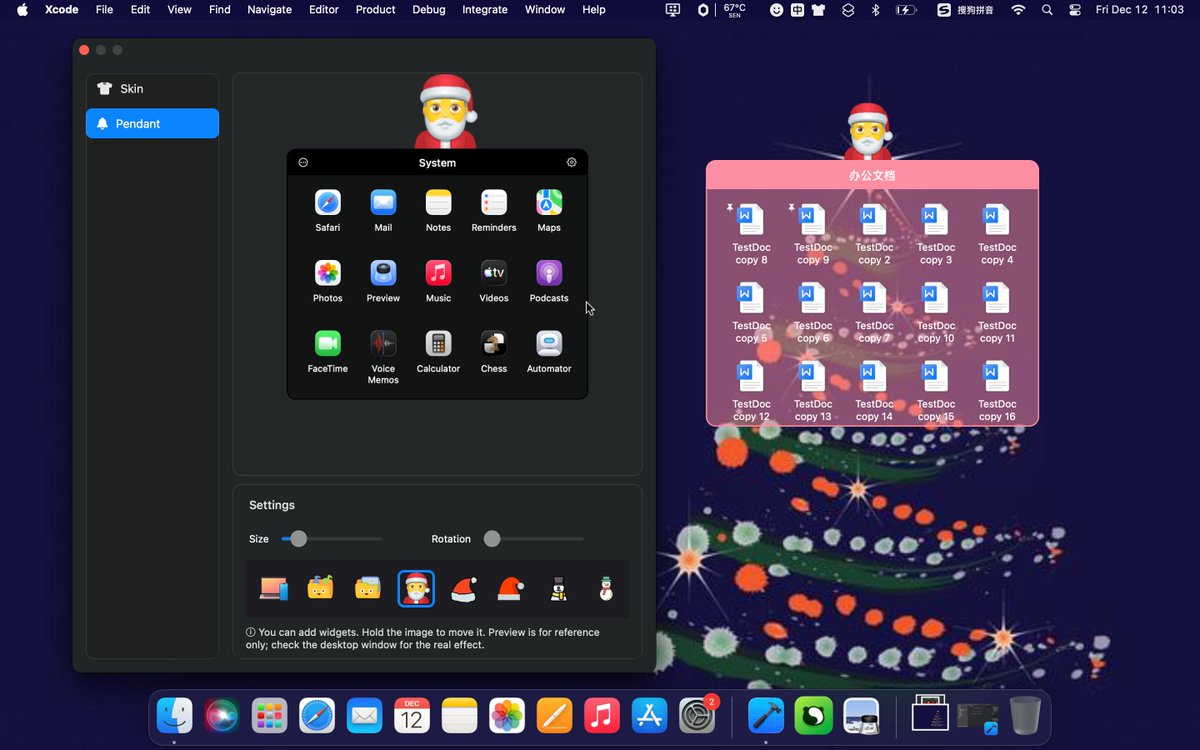1200x750 pixels.
Task: Open the Apple menu
Action: [x=22, y=9]
